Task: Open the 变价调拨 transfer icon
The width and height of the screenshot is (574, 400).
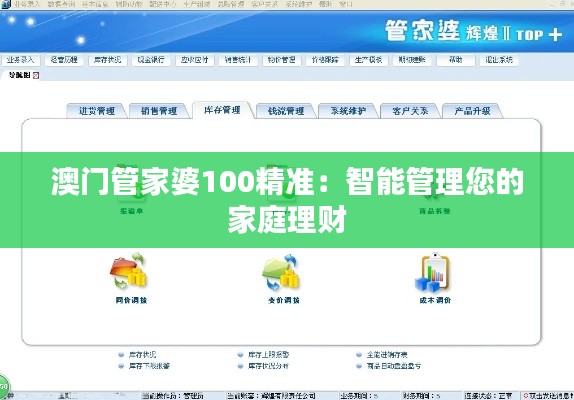Action: pyautogui.click(x=282, y=273)
